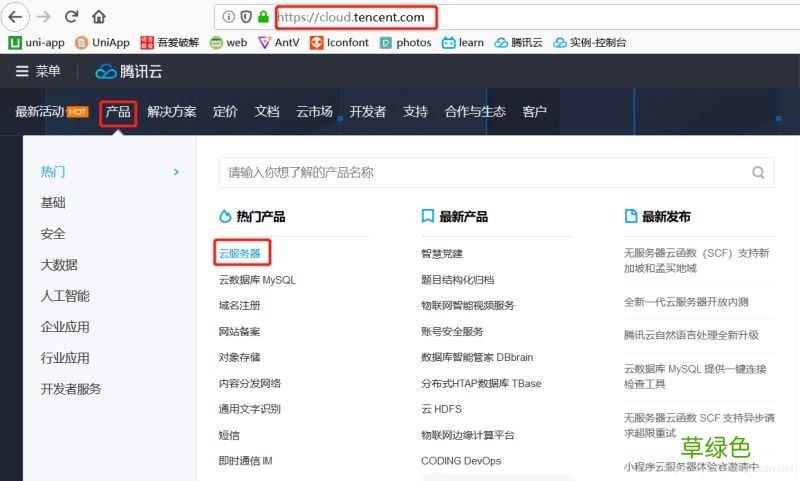
Task: Open the UniApp bookmark
Action: tap(102, 43)
